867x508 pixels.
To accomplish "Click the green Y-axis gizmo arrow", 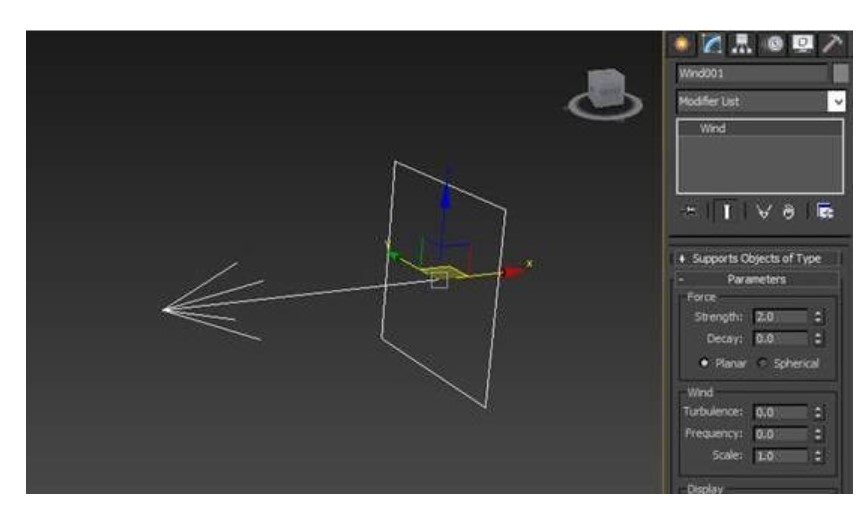I will tap(394, 255).
